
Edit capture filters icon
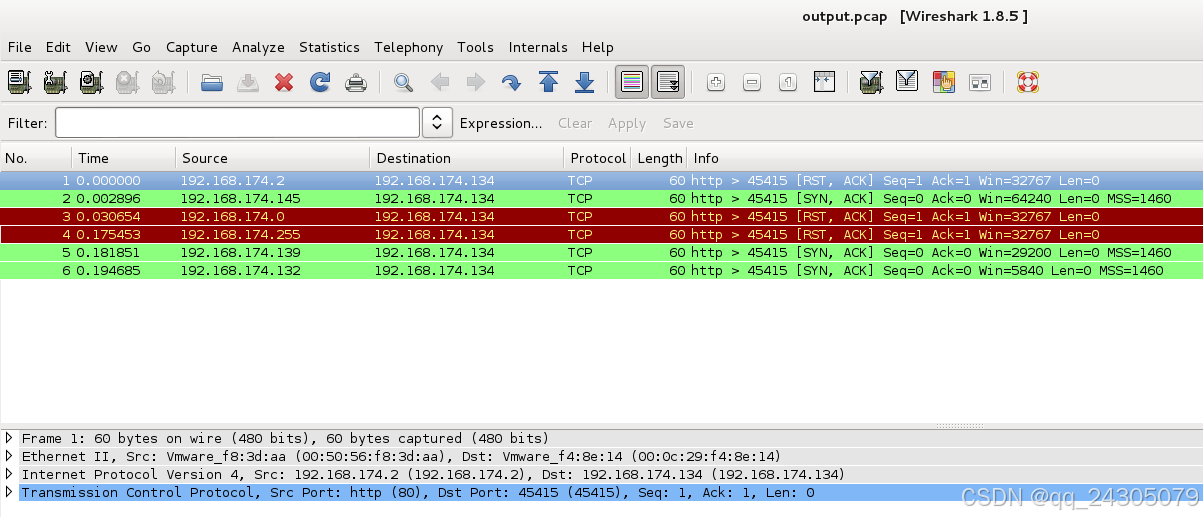click(x=871, y=82)
